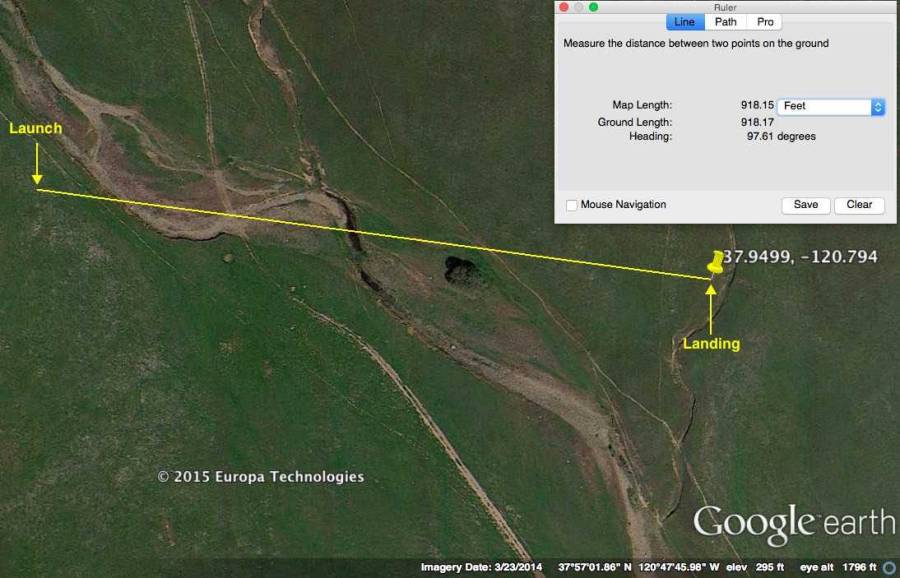The height and width of the screenshot is (578, 900).
Task: Save the ruler measurement
Action: (805, 205)
